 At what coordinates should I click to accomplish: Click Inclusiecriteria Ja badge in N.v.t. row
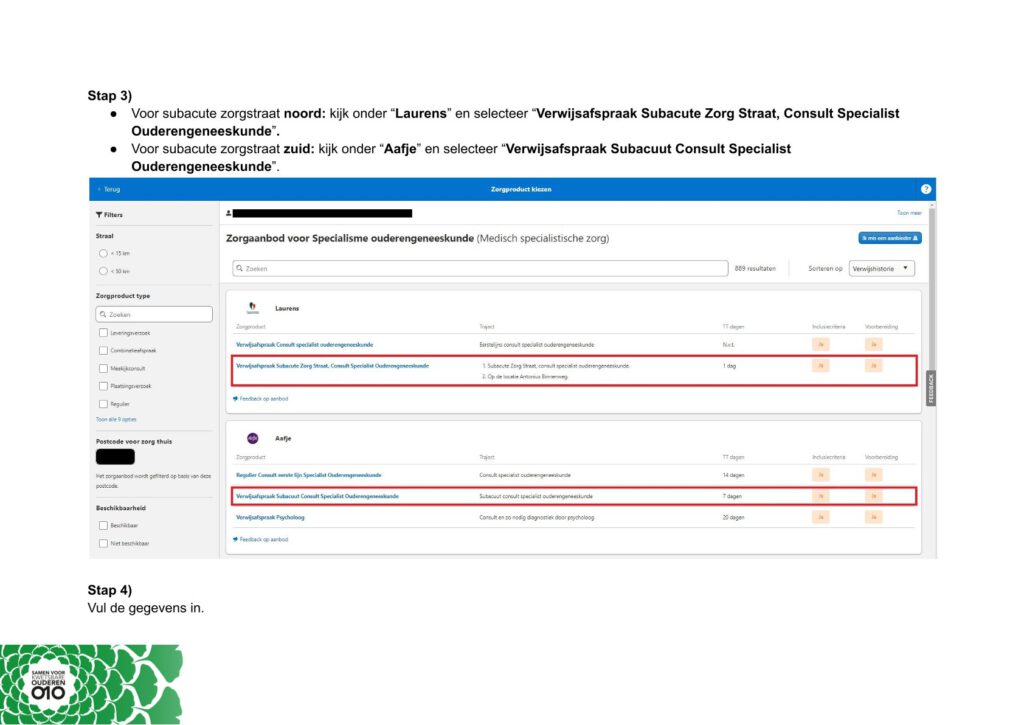click(821, 344)
